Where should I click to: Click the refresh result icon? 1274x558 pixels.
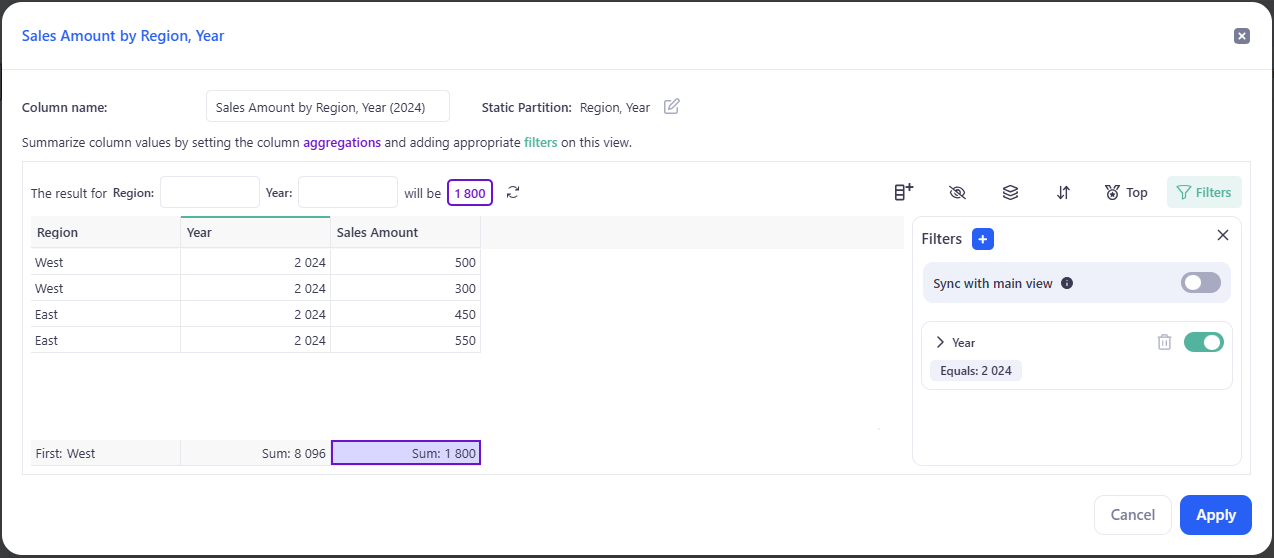point(513,192)
